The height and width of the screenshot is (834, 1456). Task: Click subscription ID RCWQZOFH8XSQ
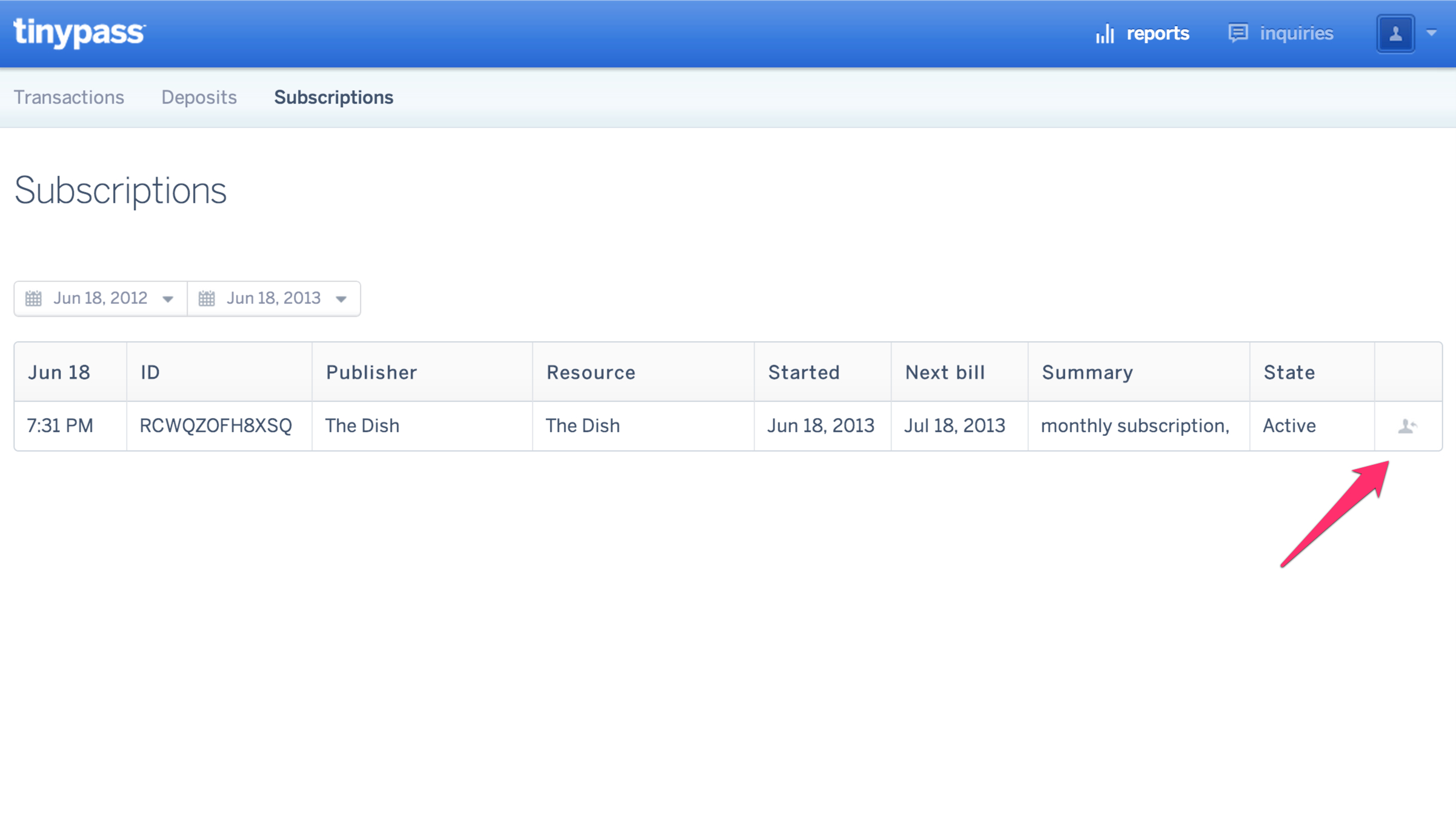[x=216, y=426]
